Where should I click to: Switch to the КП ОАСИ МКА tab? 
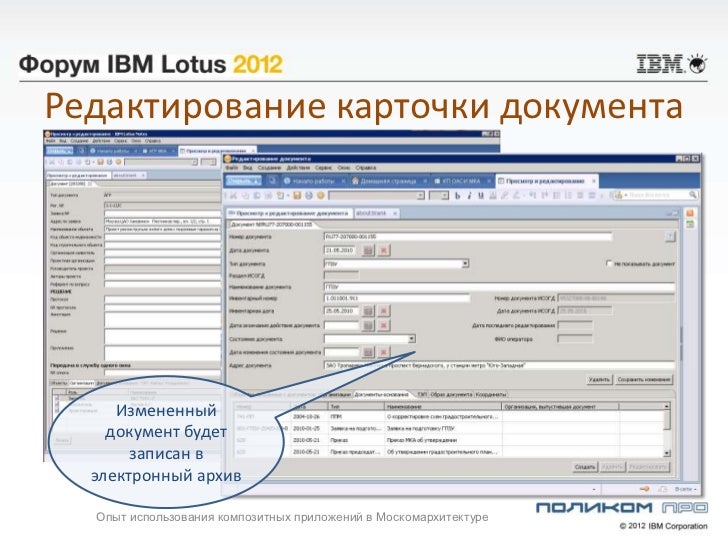pyautogui.click(x=461, y=181)
